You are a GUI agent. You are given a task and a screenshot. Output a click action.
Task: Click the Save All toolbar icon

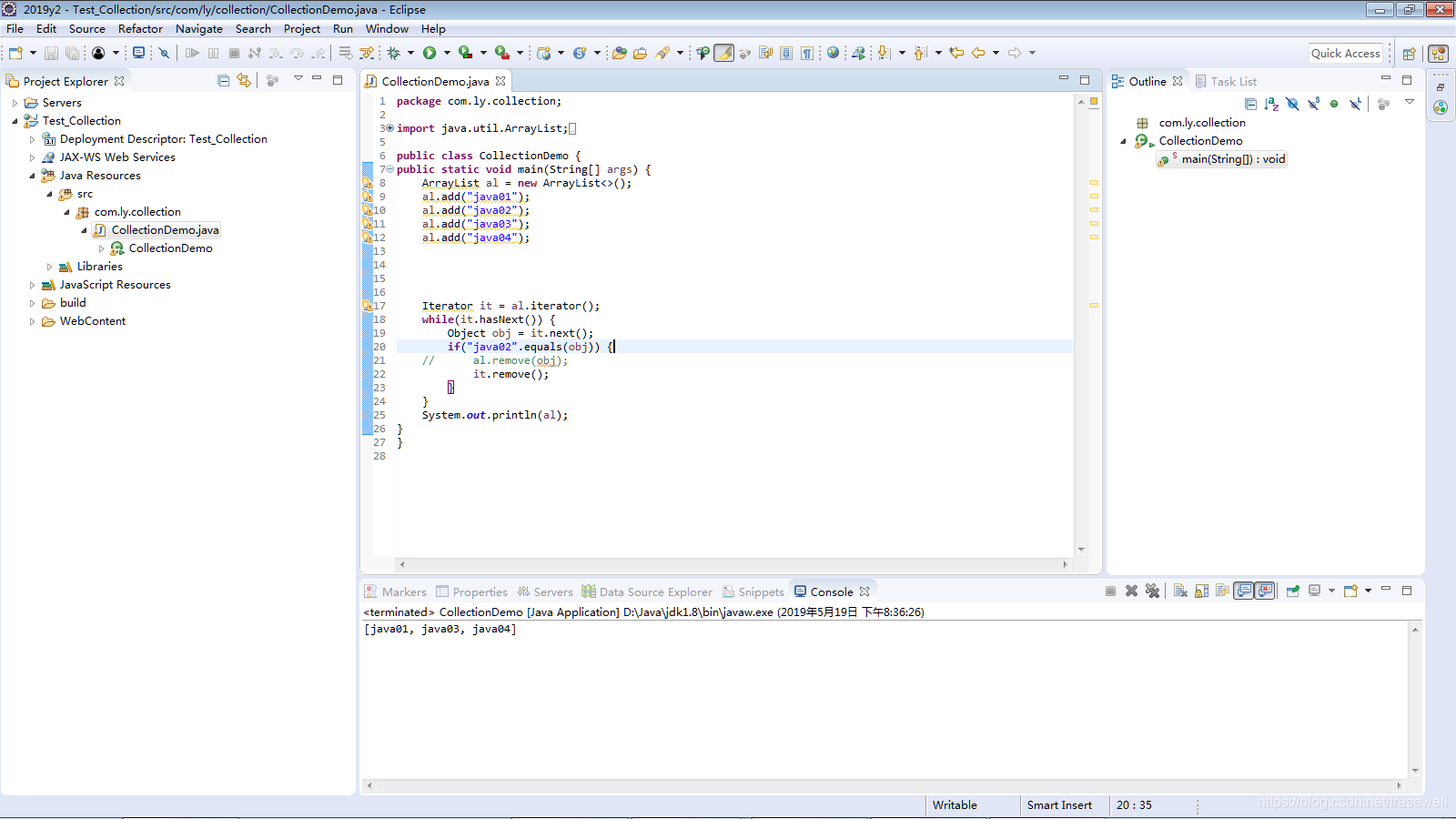point(72,53)
